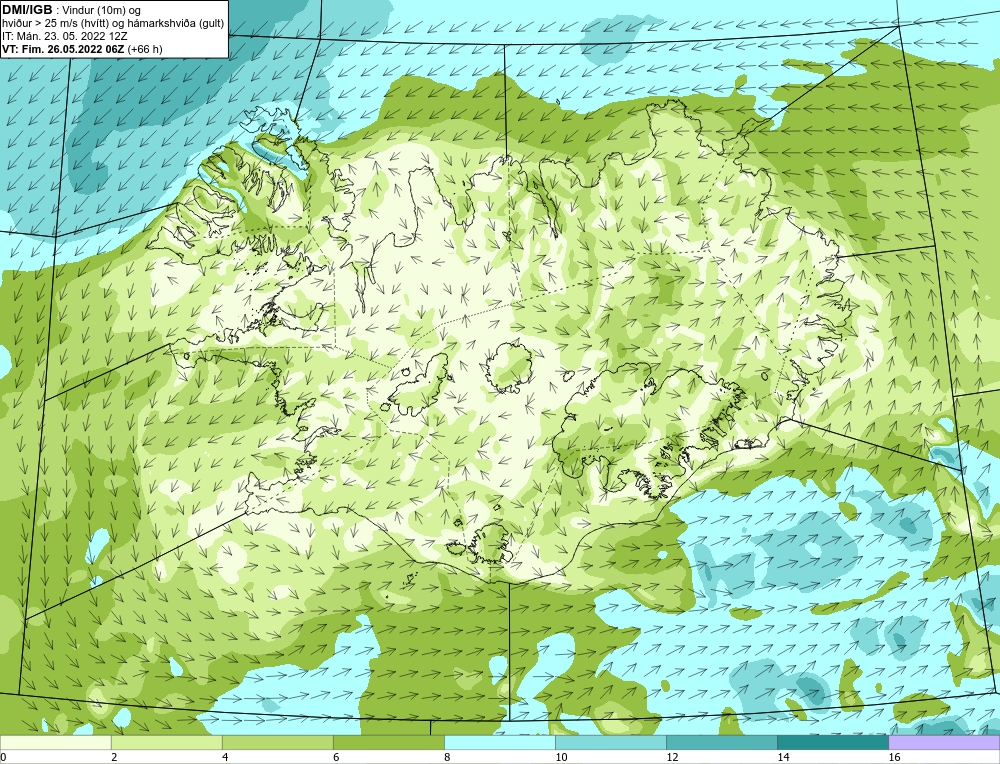This screenshot has width=1000, height=764.
Task: Click the legend label '10'
Action: coord(561,757)
